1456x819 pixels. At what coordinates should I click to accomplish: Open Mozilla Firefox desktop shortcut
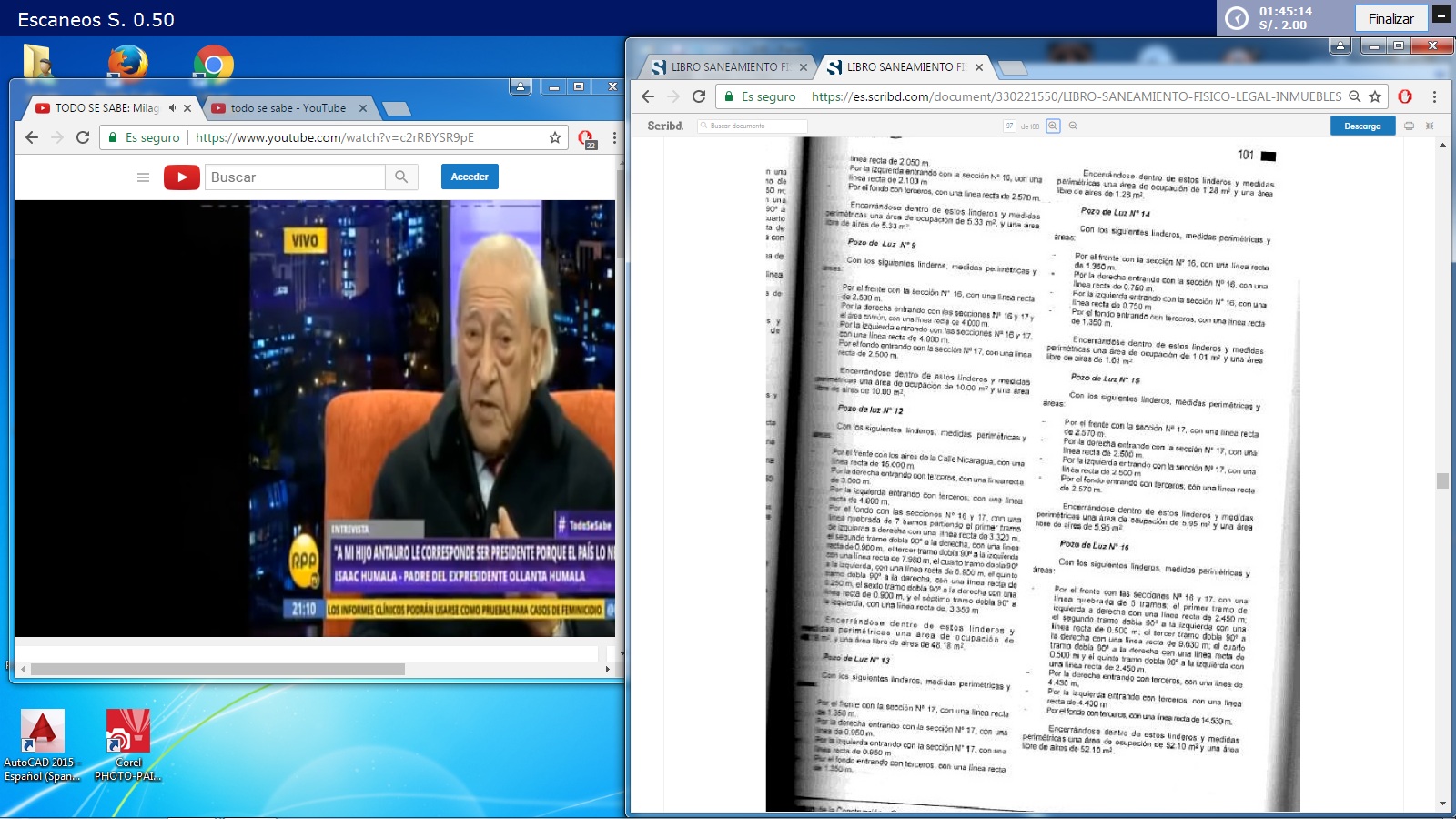coord(127,64)
